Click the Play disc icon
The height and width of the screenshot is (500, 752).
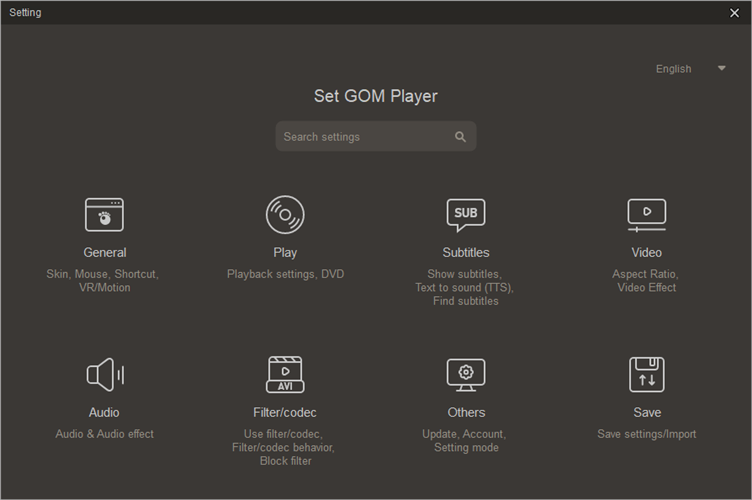285,215
